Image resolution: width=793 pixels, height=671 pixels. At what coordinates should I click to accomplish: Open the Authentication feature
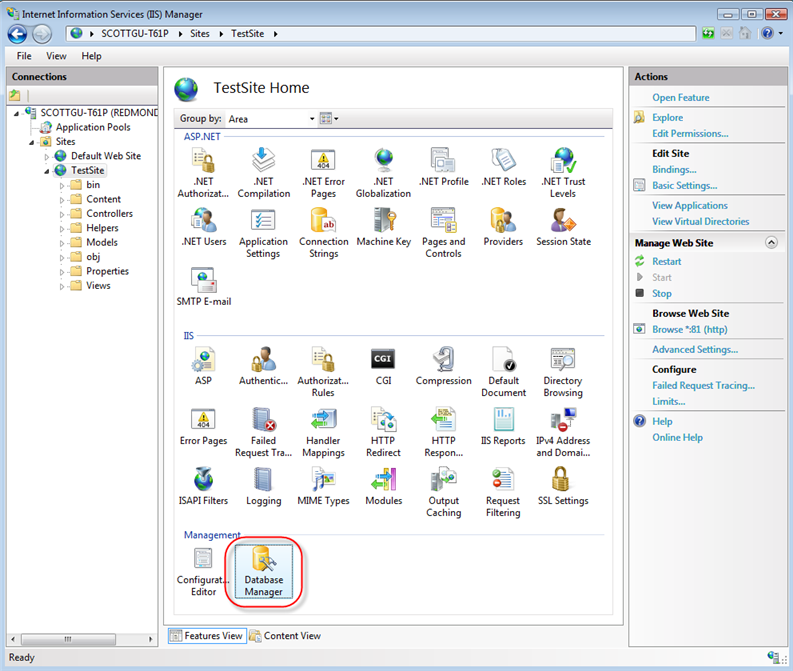[x=263, y=366]
